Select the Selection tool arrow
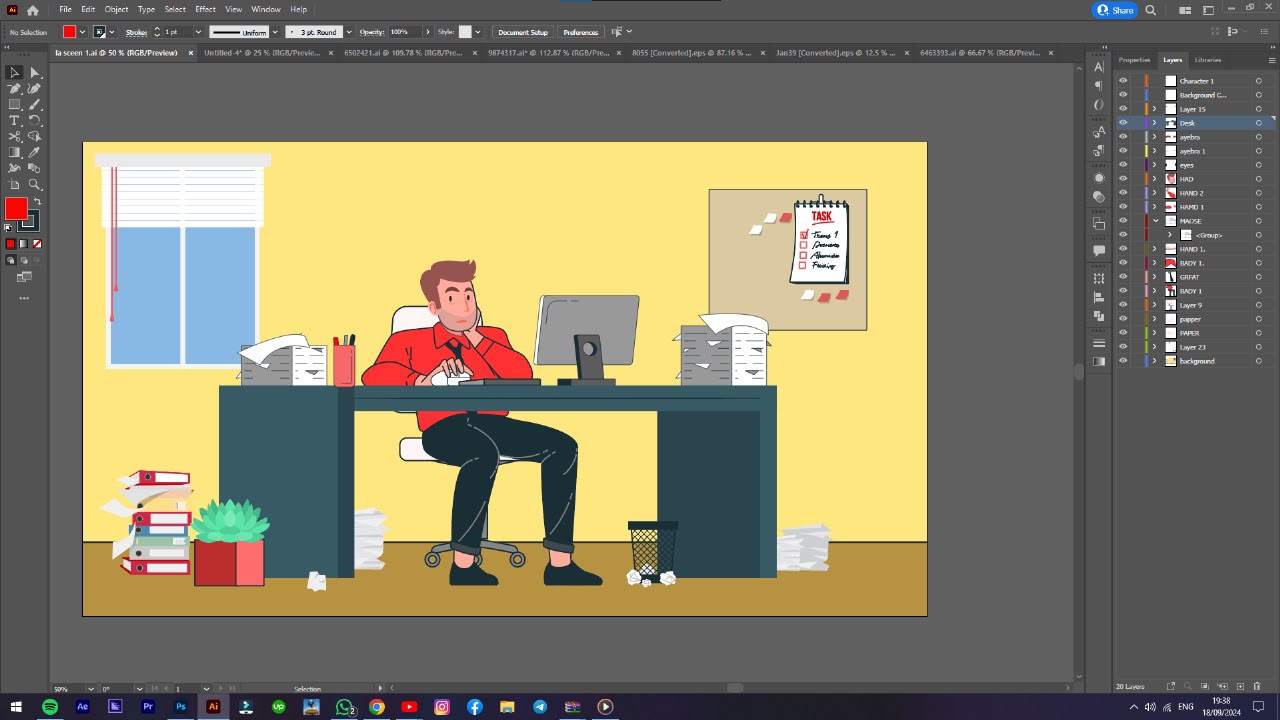Screen dimensions: 1280x720 (x=14, y=72)
